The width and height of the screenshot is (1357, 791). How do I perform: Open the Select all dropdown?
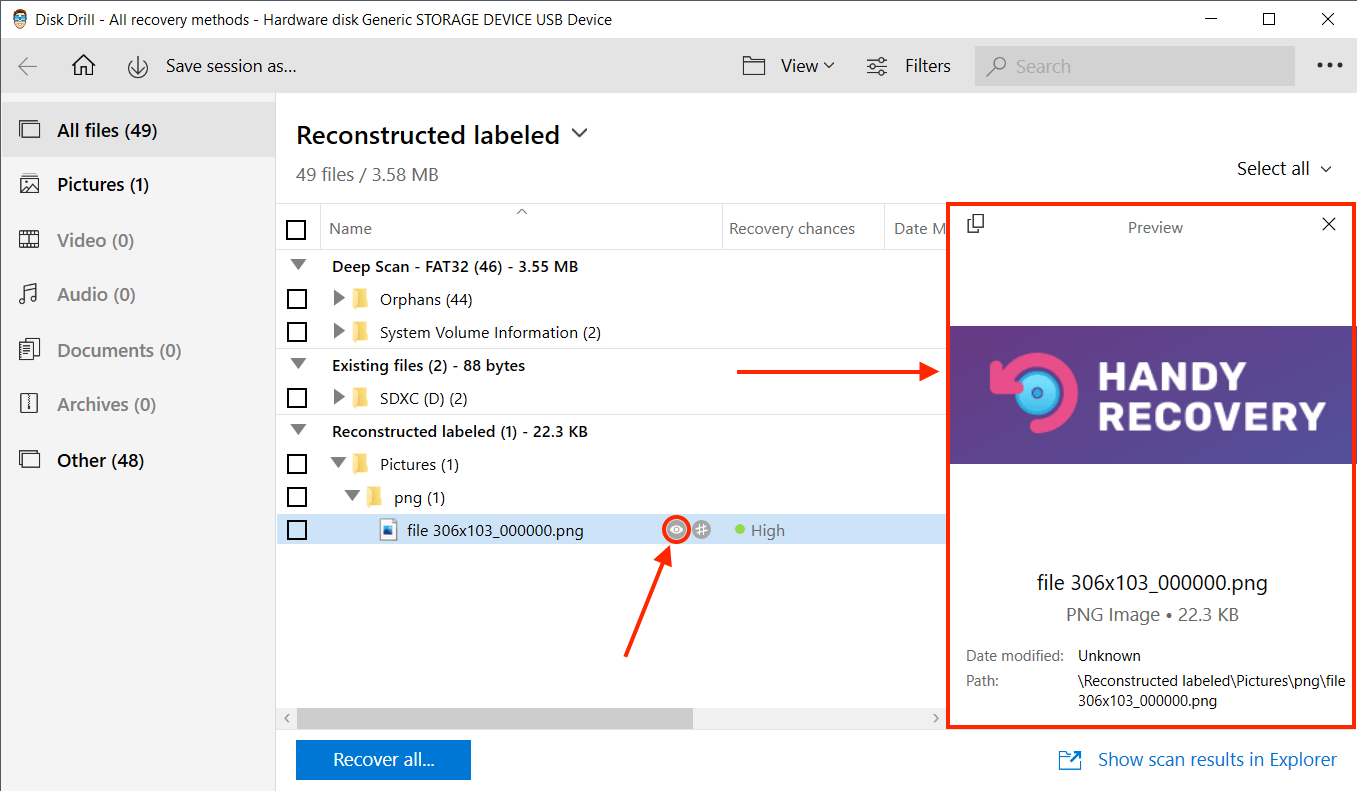pos(1284,169)
